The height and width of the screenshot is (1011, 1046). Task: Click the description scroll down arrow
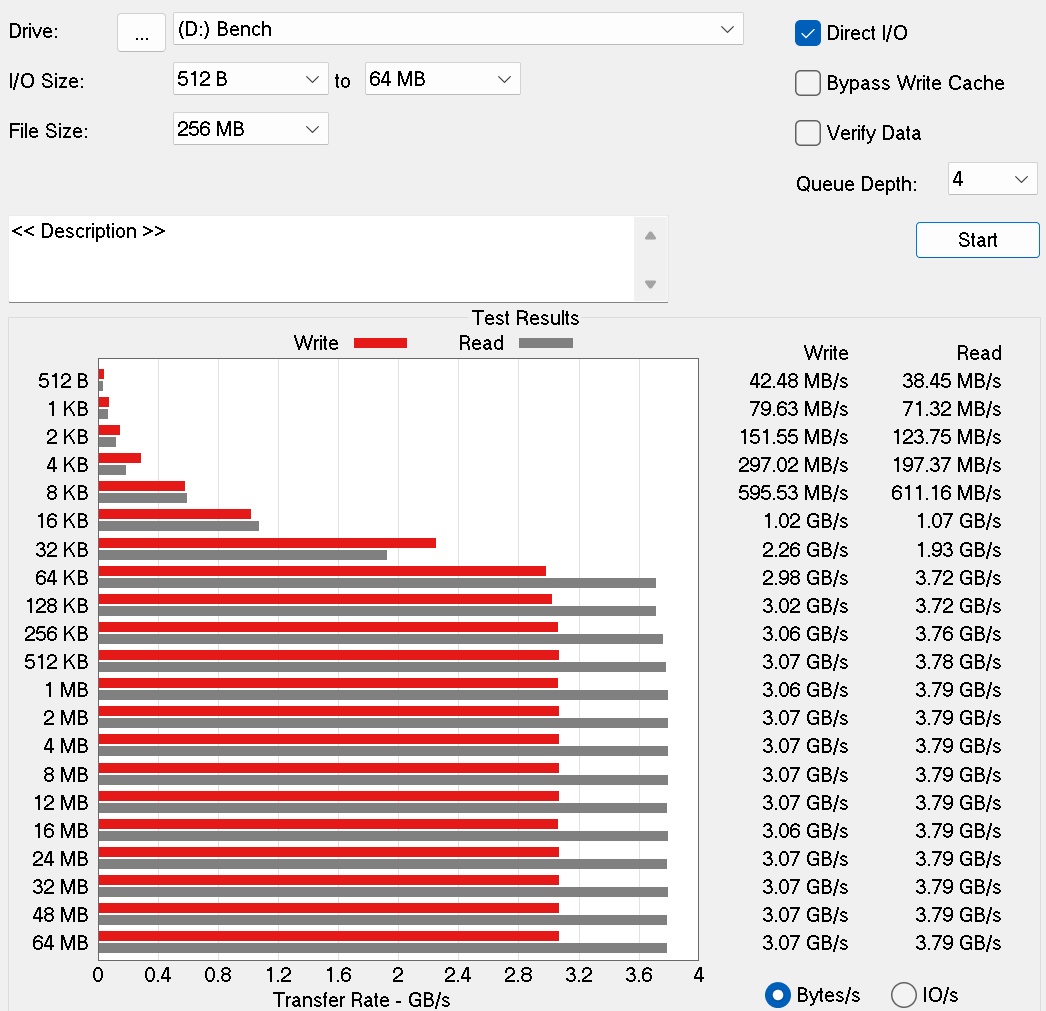(650, 284)
